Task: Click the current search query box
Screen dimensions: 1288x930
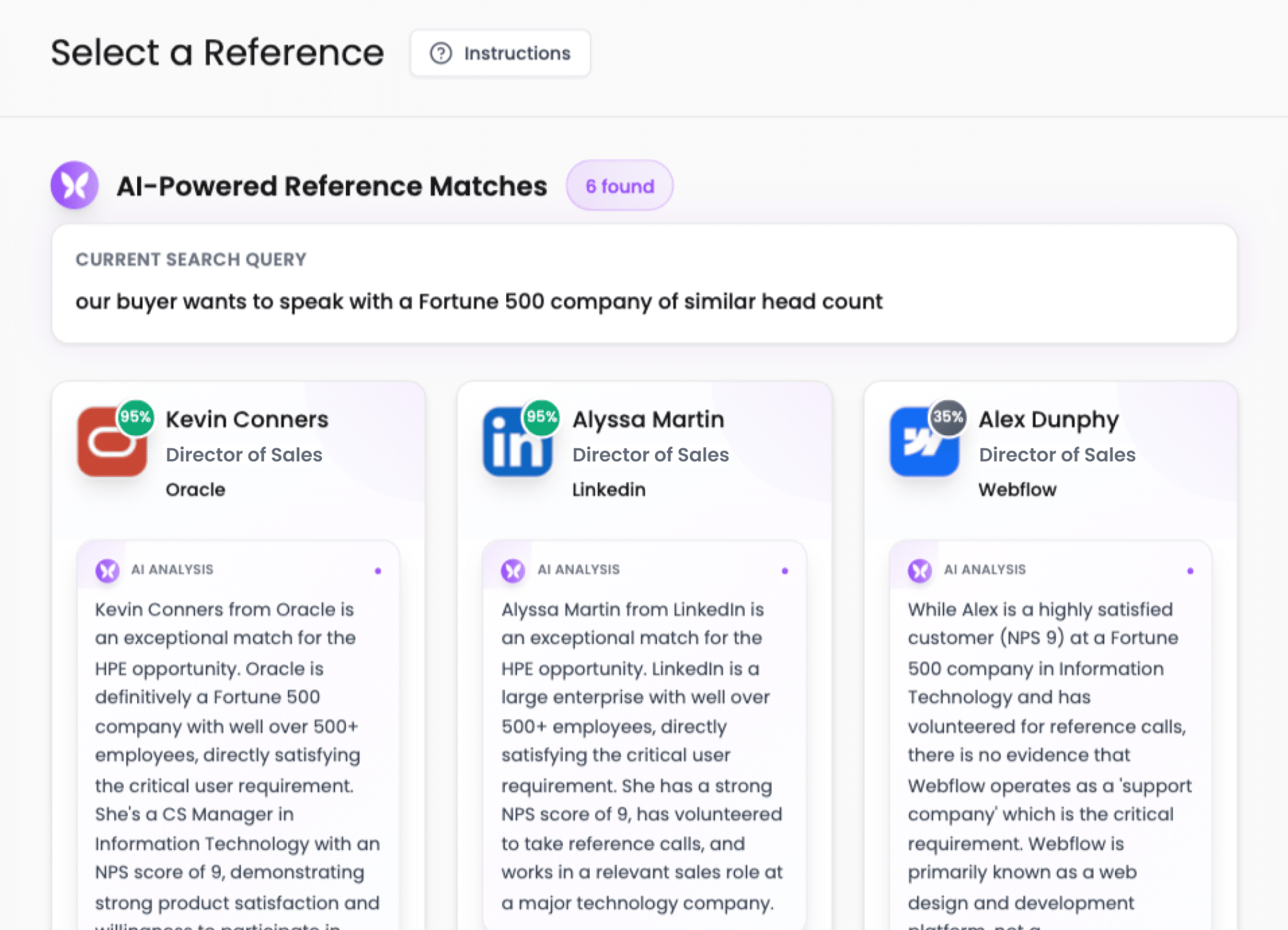Action: pos(644,283)
